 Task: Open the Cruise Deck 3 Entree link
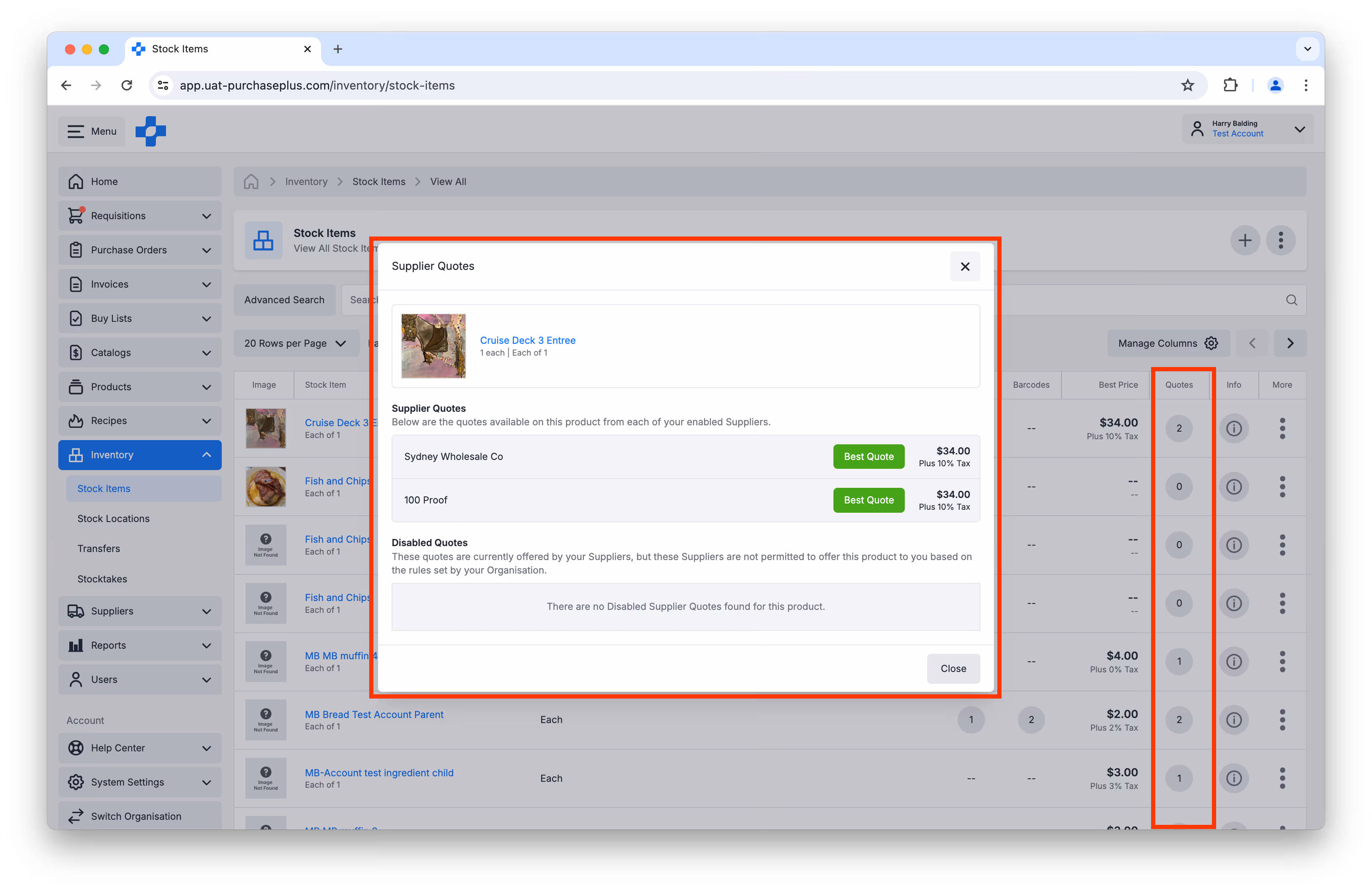tap(527, 340)
